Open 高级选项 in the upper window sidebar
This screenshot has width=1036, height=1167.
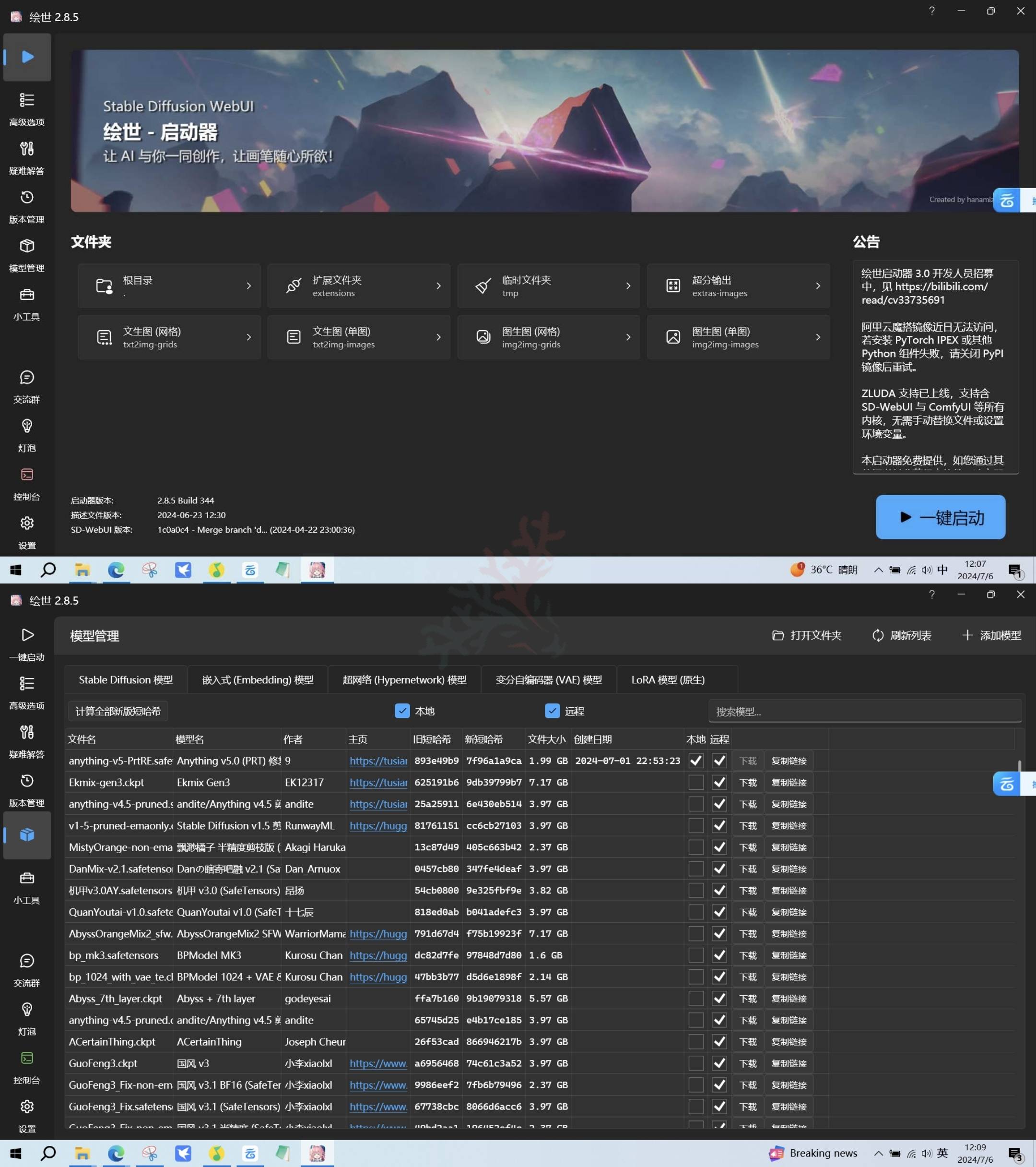(x=27, y=108)
